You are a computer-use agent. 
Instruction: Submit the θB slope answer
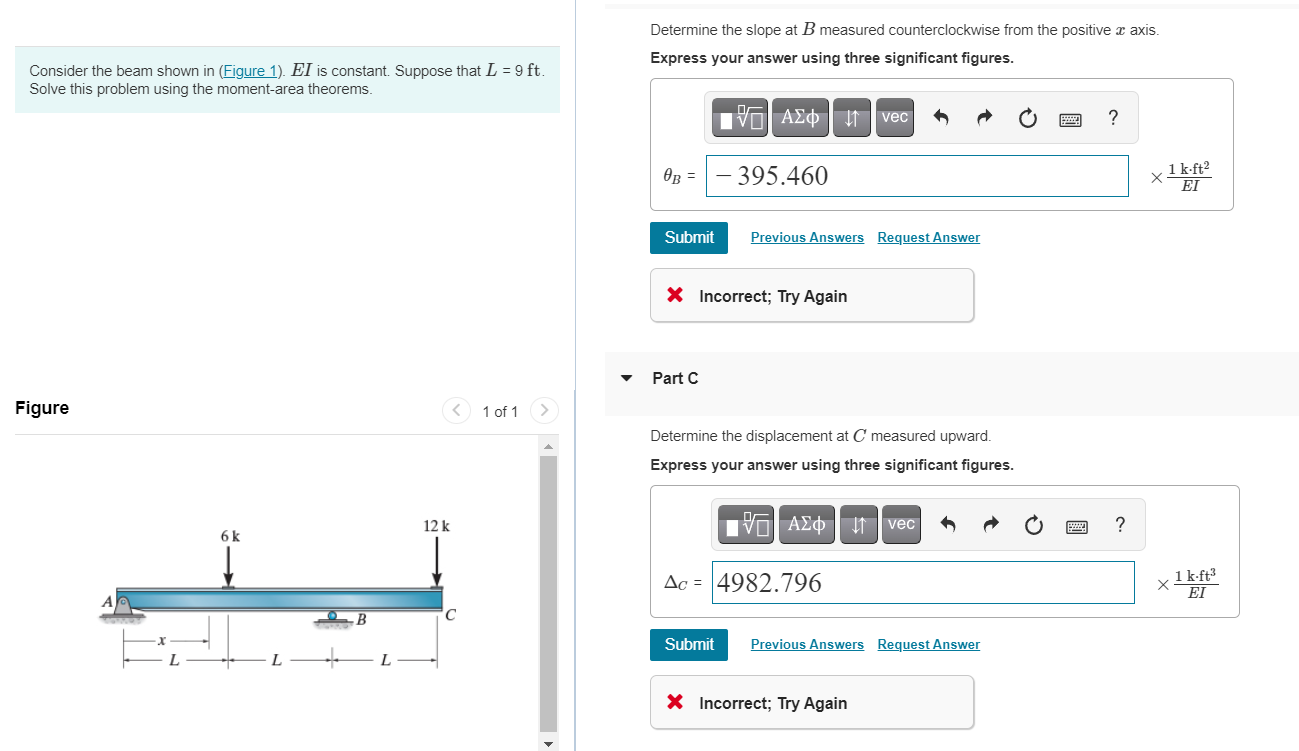(x=688, y=237)
